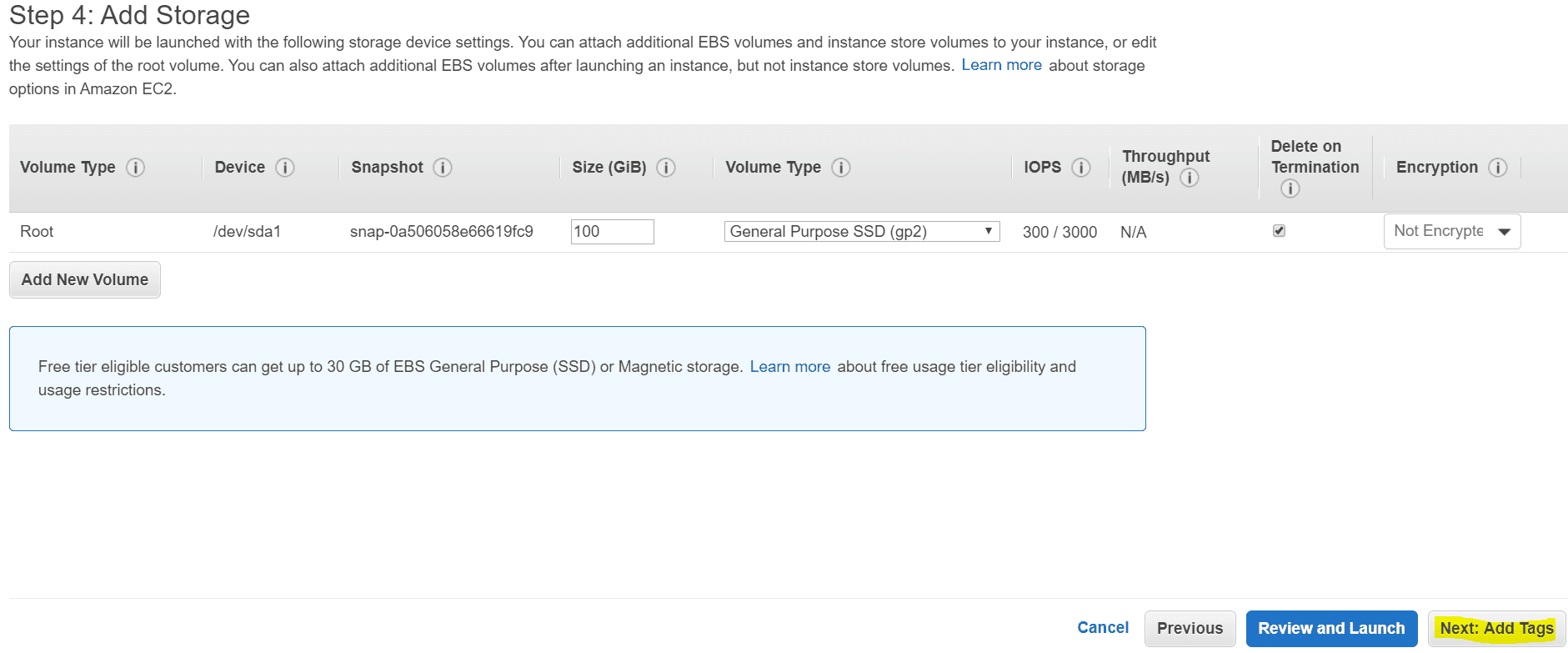The height and width of the screenshot is (653, 1568).
Task: Click info icon next to IOPS header
Action: tap(1081, 168)
